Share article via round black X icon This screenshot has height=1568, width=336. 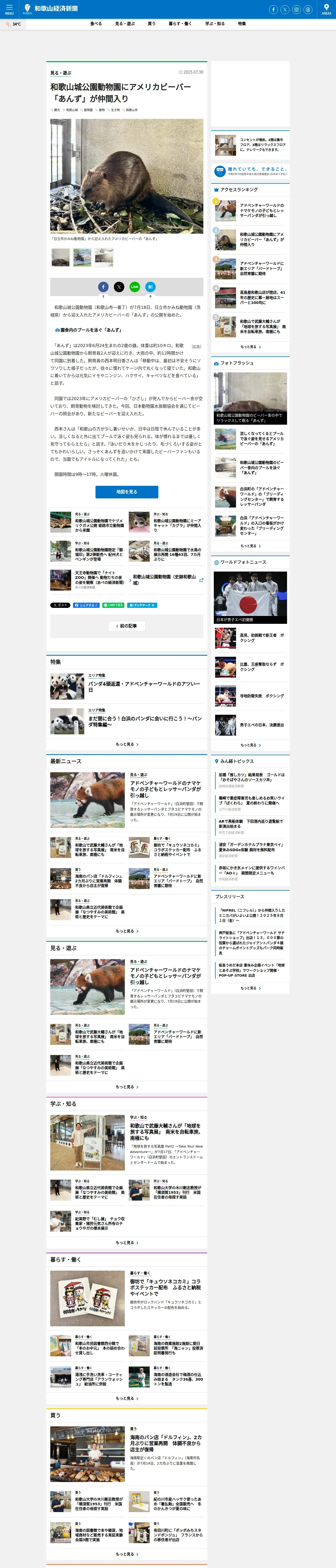[119, 287]
